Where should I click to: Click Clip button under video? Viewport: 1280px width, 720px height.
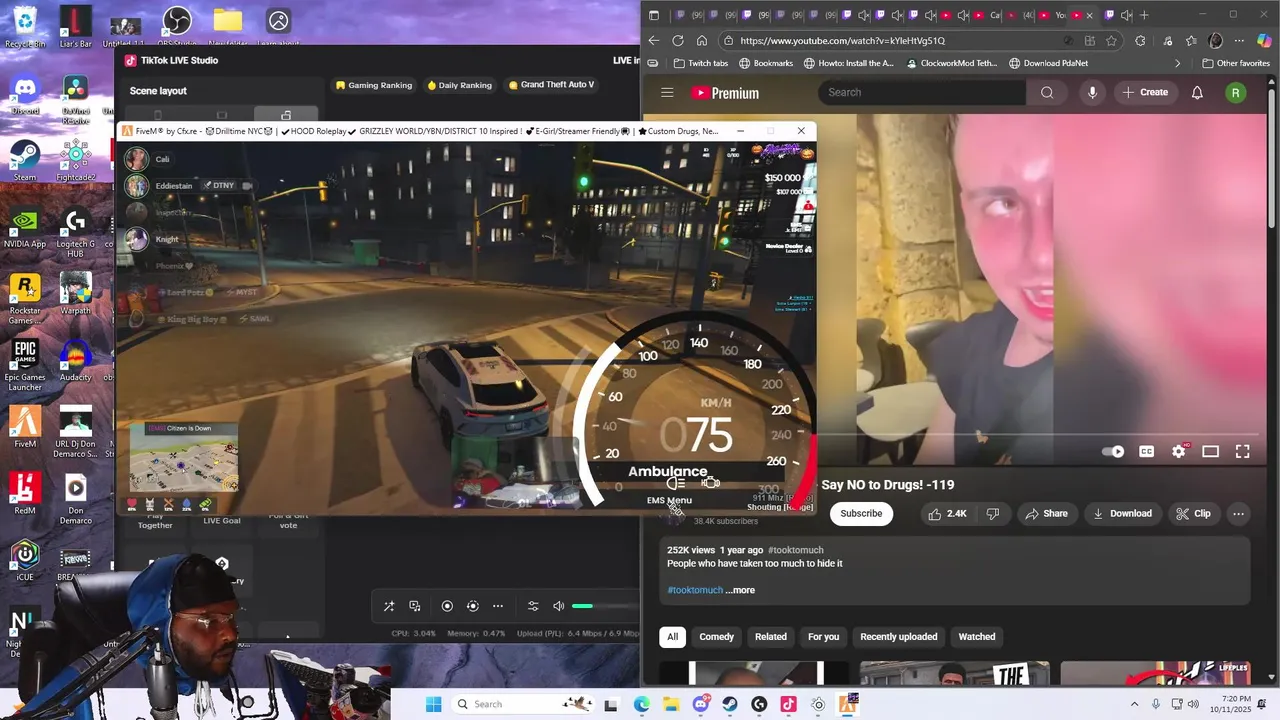point(1193,514)
